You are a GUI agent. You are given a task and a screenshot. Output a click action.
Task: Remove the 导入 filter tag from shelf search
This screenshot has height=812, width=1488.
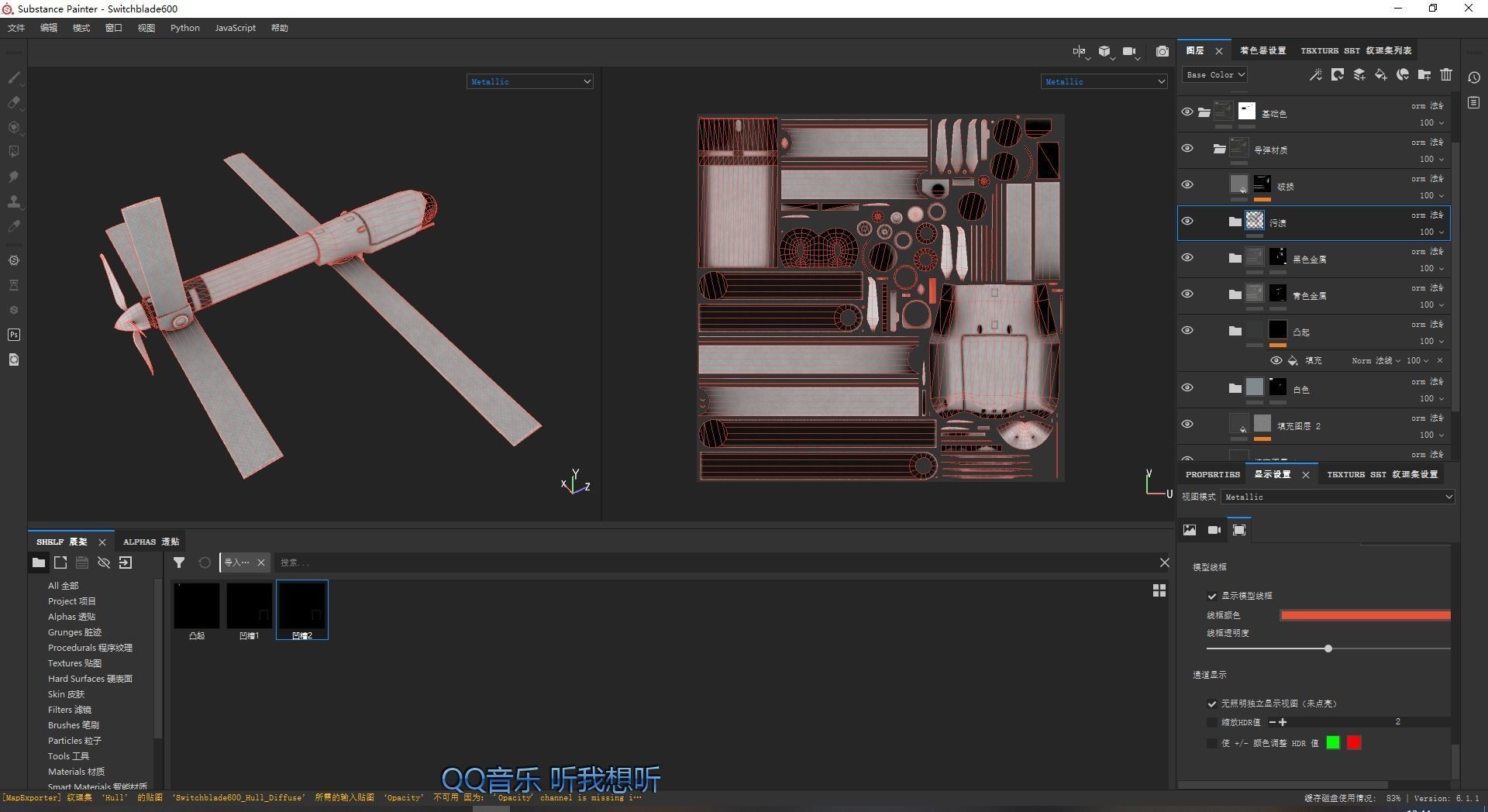261,563
